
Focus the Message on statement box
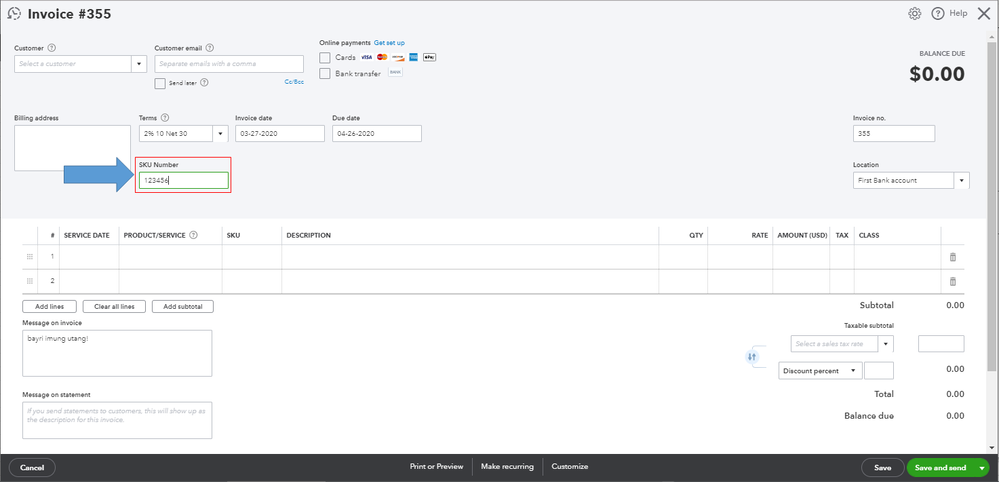tap(117, 420)
